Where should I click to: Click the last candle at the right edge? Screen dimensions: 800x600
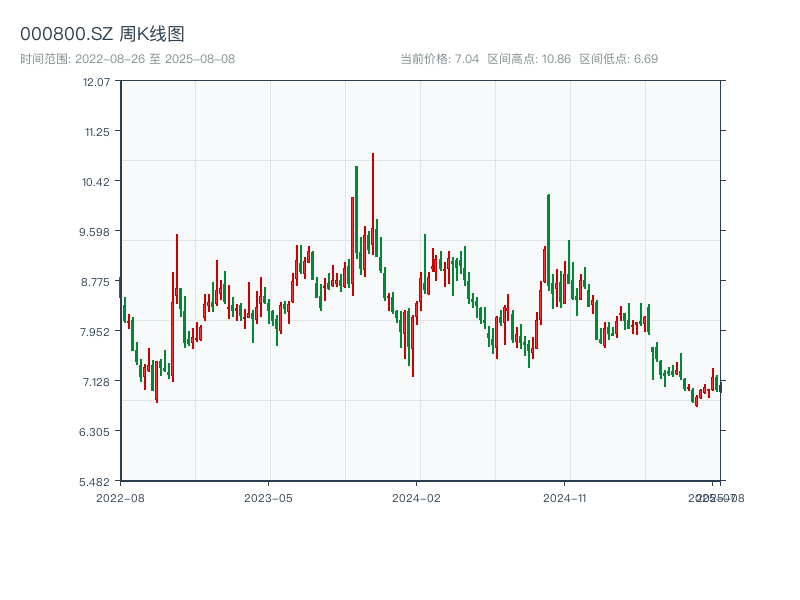(720, 387)
